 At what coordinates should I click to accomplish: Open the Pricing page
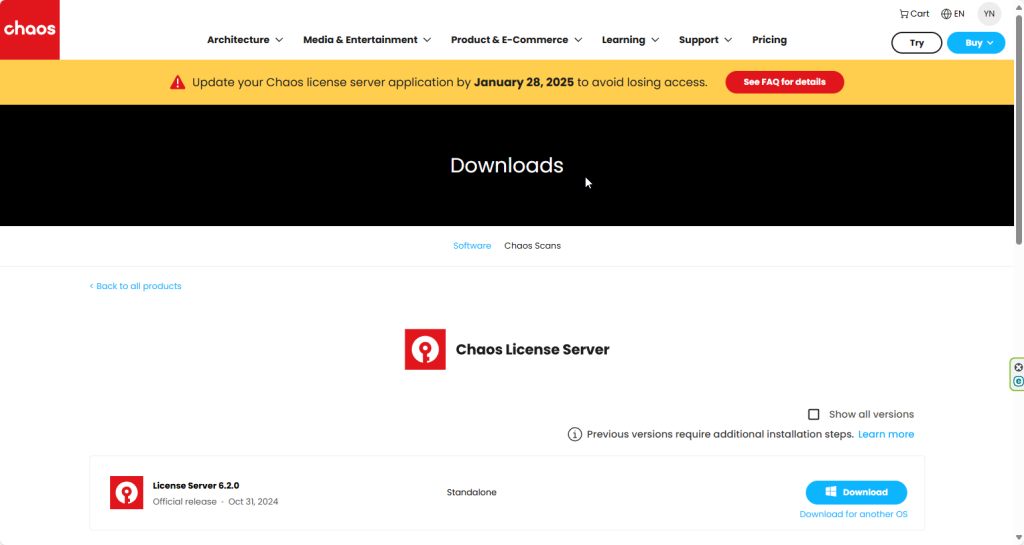point(769,40)
